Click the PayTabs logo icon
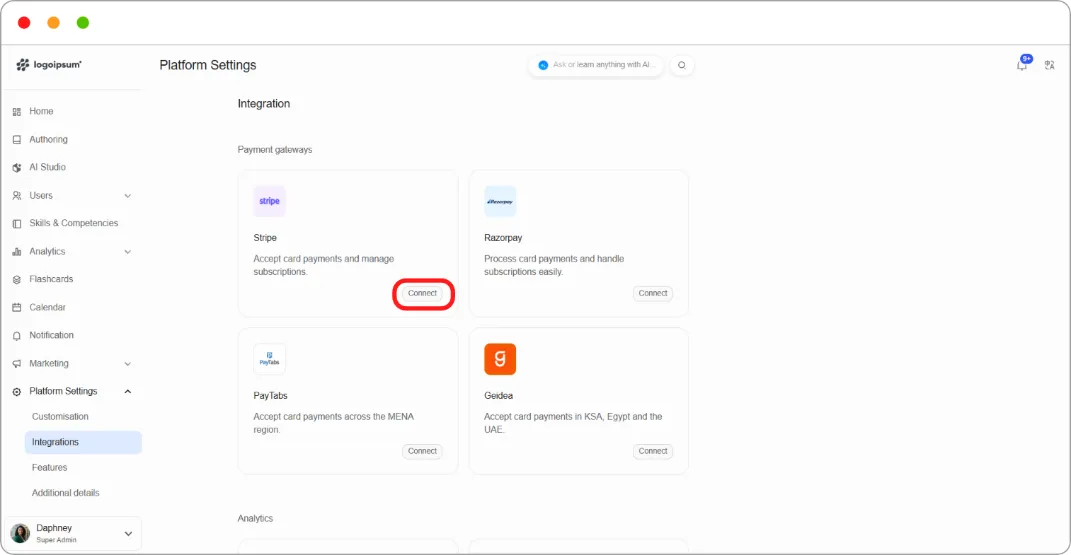The image size is (1071, 555). [269, 358]
